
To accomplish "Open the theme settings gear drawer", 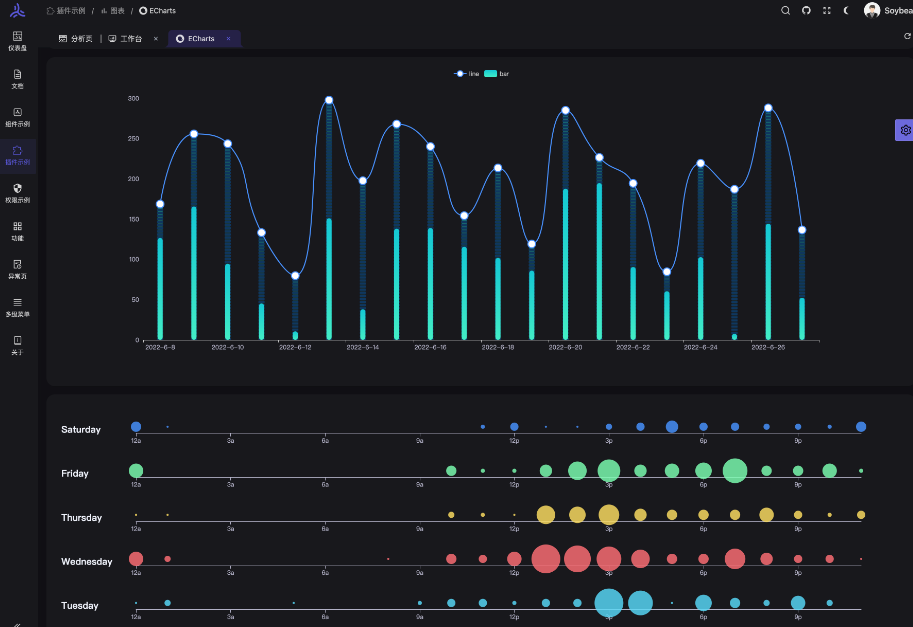I will pos(904,130).
